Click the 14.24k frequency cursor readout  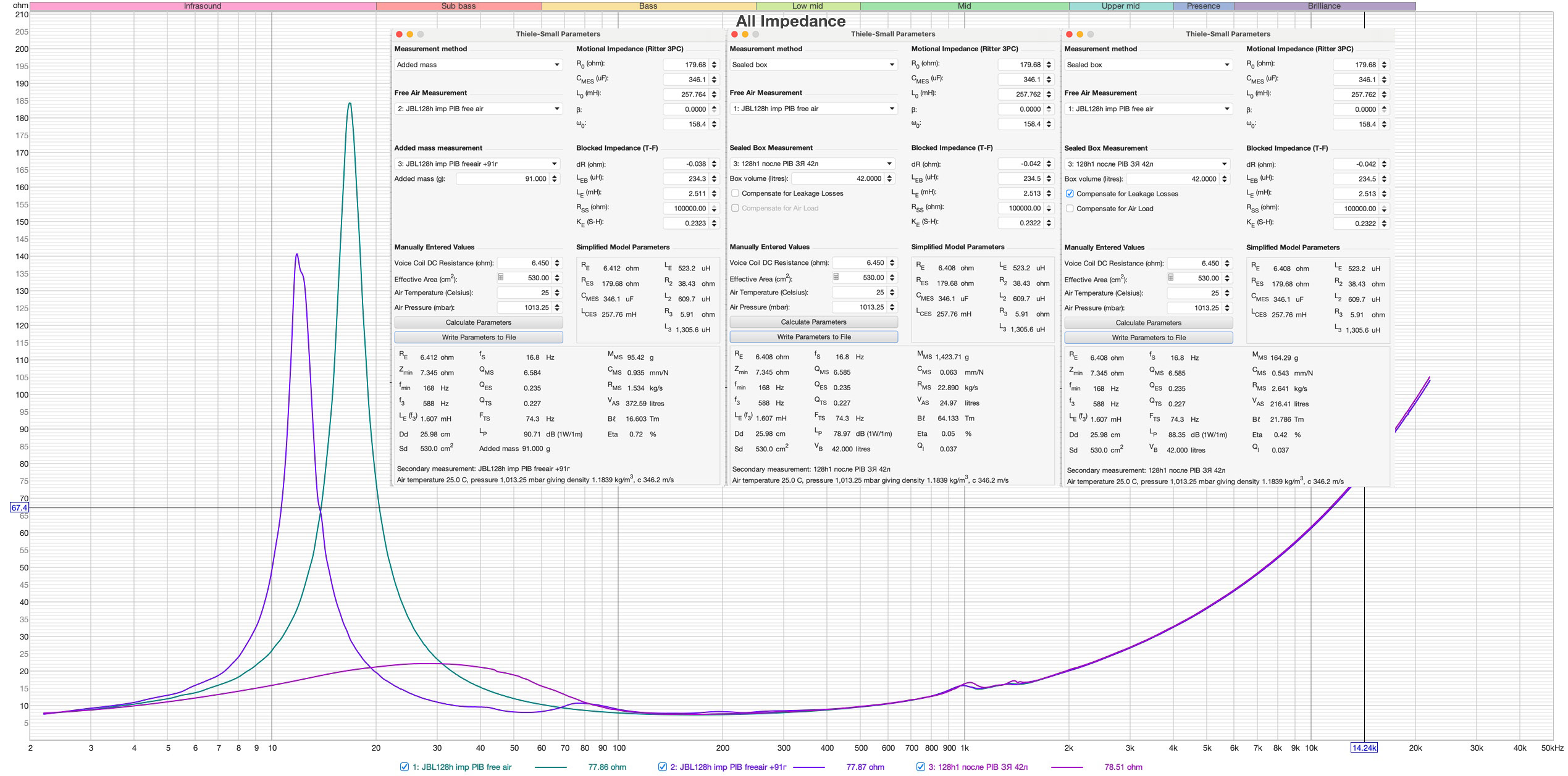1364,748
